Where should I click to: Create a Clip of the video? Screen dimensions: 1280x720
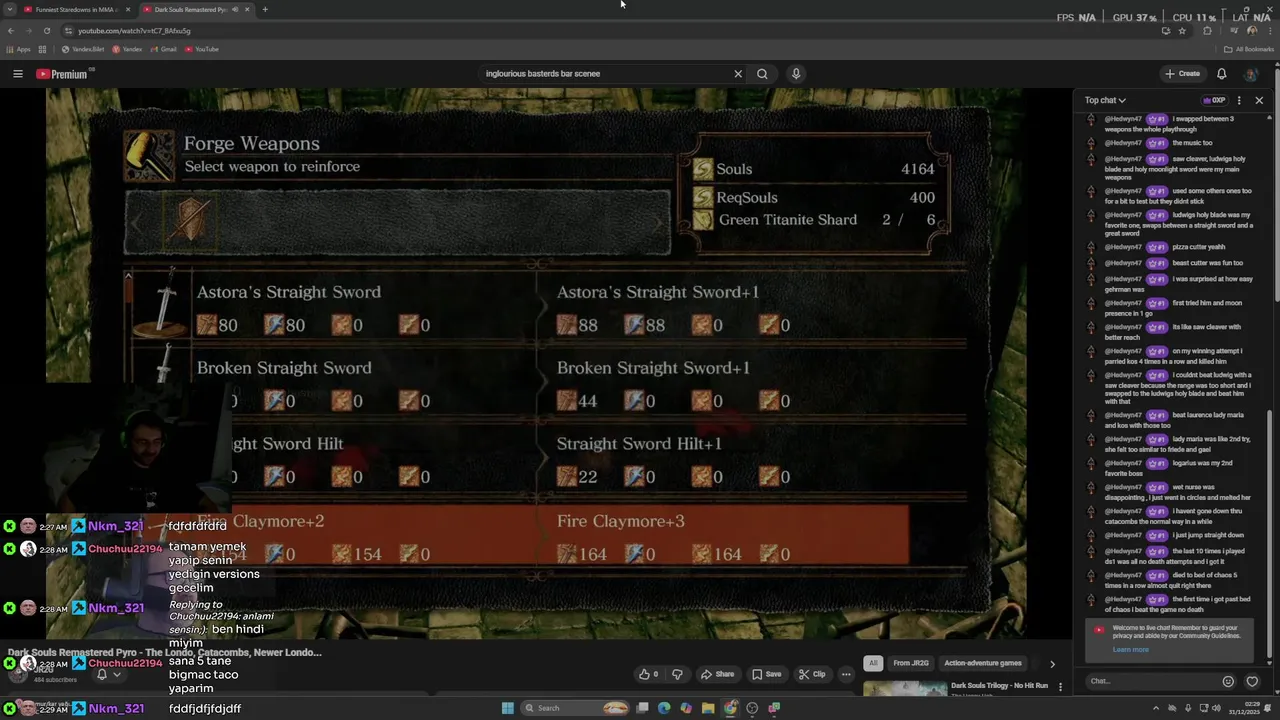[812, 674]
